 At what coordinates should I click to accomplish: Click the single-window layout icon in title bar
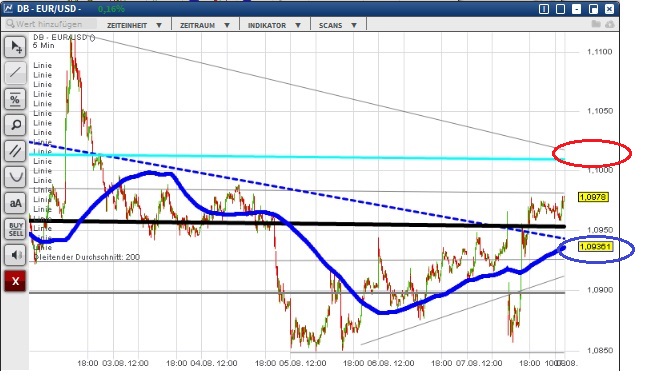(560, 9)
